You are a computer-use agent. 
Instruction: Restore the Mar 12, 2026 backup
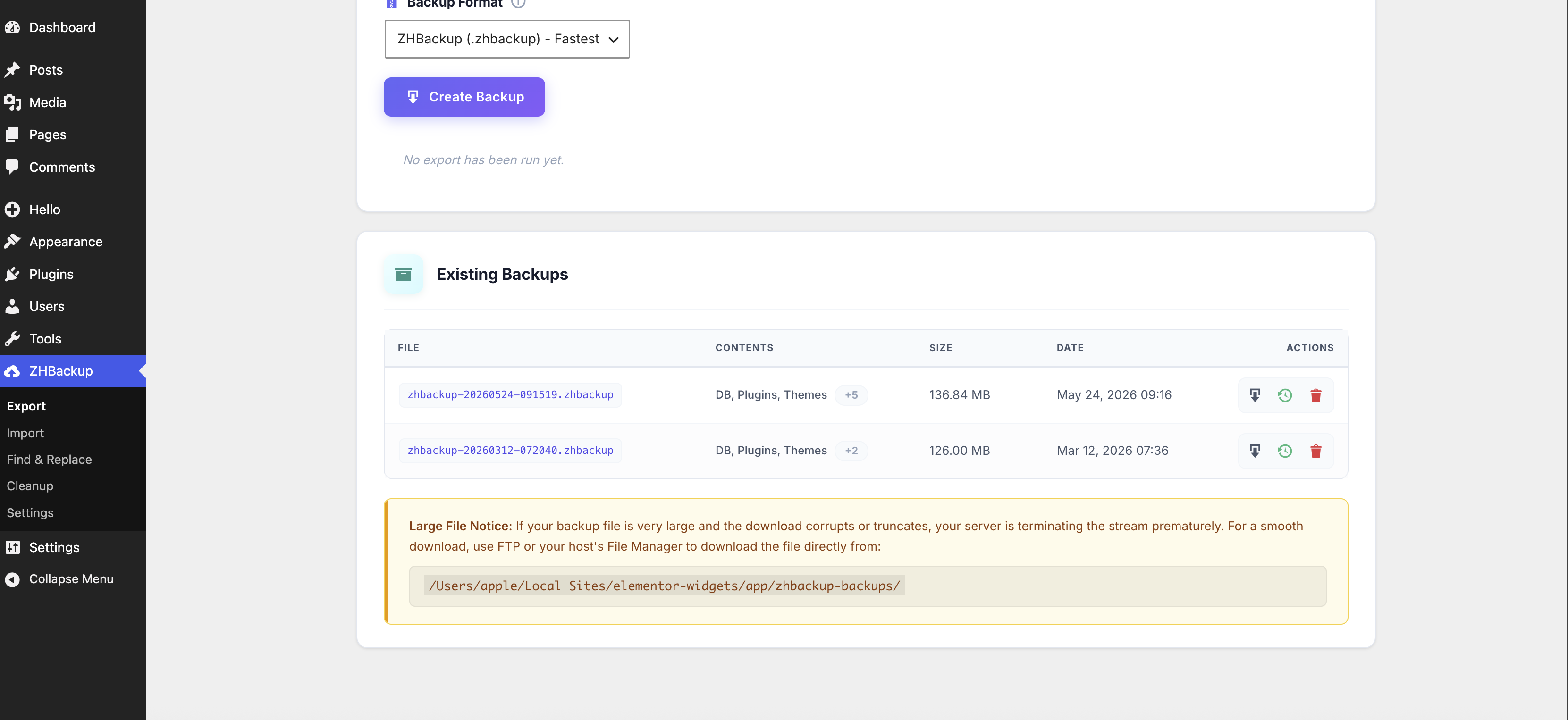(x=1285, y=451)
